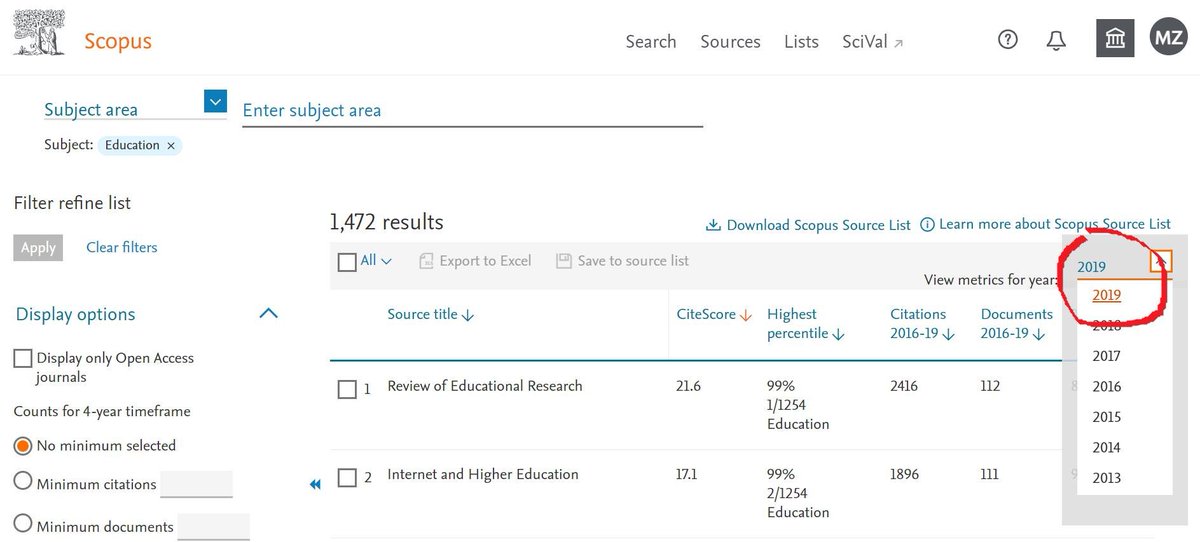Click the Export to Excel icon
This screenshot has height=542, width=1200.
coord(426,261)
